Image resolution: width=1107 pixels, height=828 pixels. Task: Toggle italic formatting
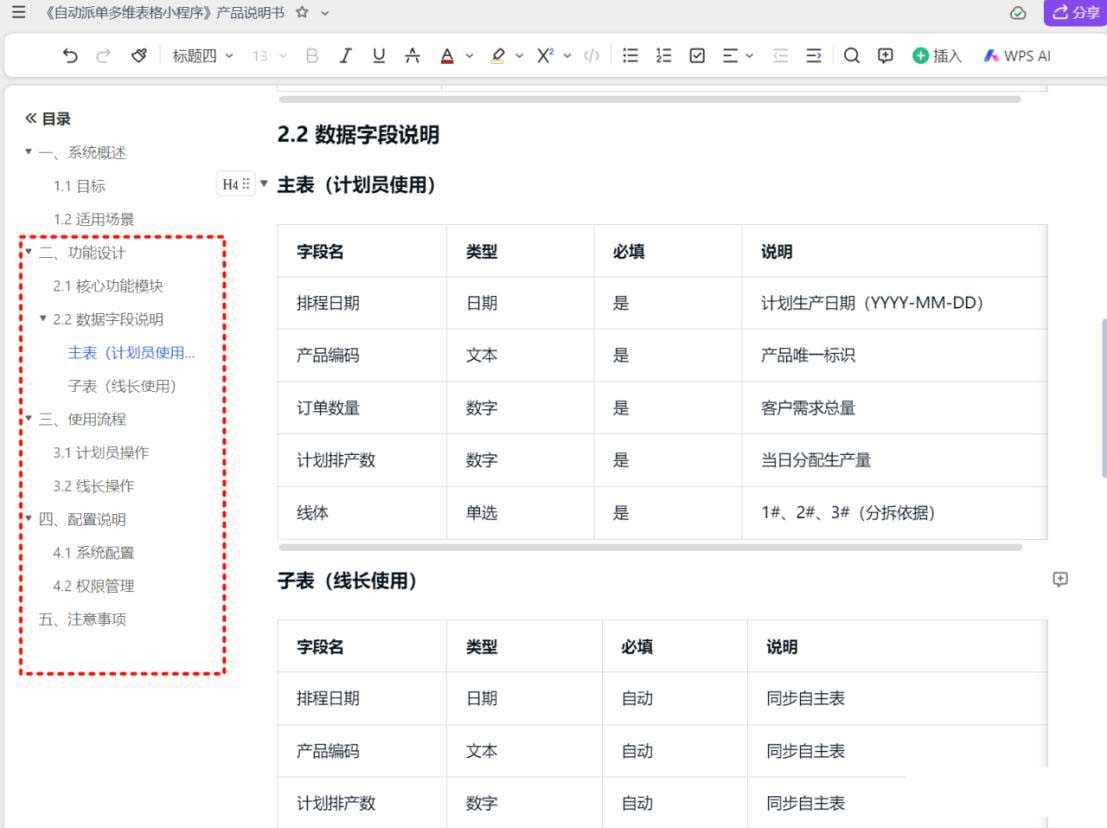pyautogui.click(x=345, y=56)
